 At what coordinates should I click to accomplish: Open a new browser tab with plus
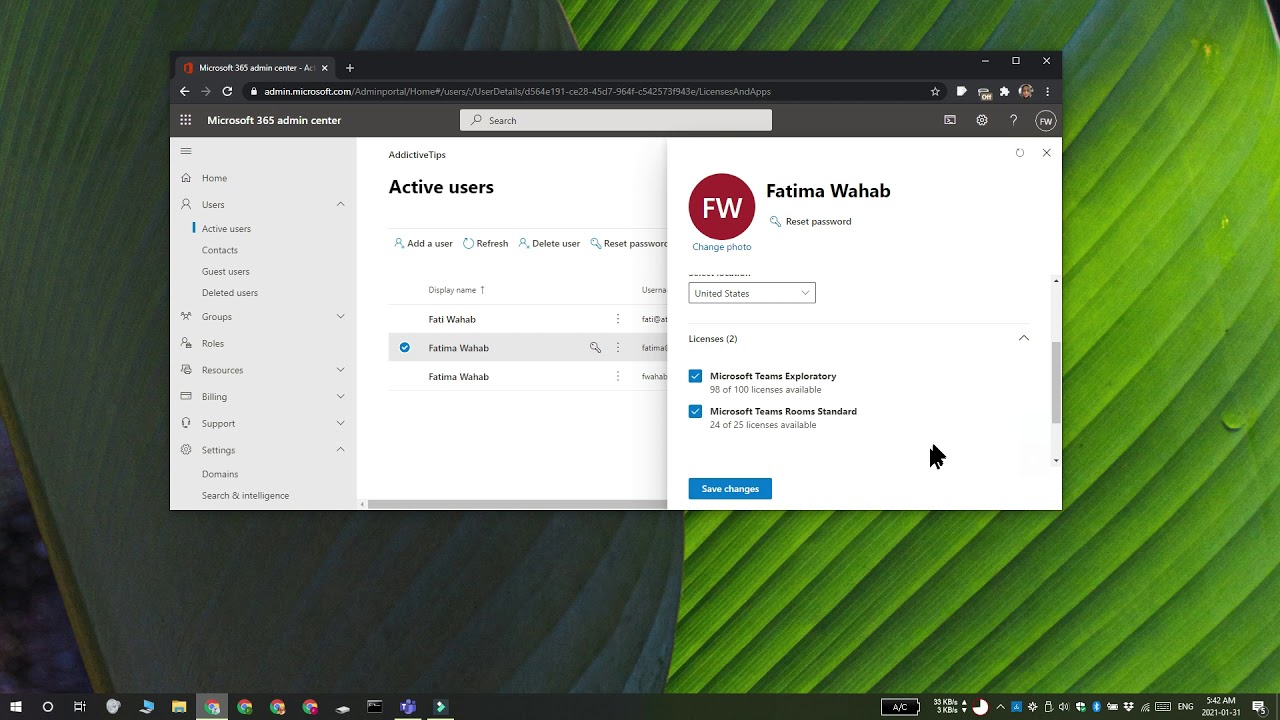pos(349,68)
